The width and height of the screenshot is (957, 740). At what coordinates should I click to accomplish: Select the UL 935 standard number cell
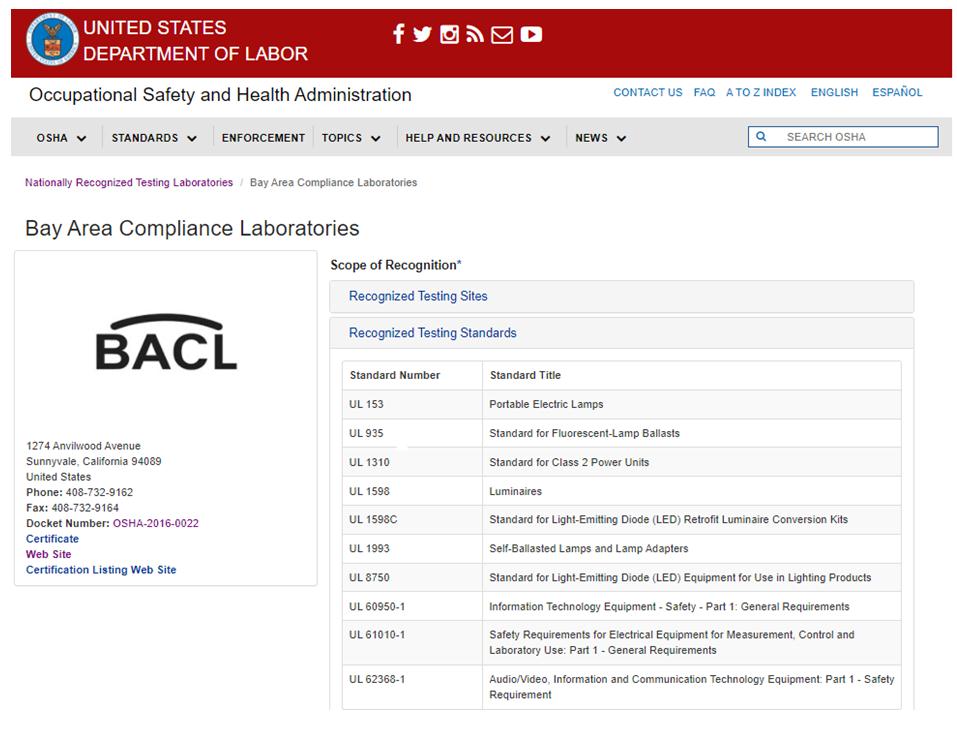pyautogui.click(x=412, y=433)
